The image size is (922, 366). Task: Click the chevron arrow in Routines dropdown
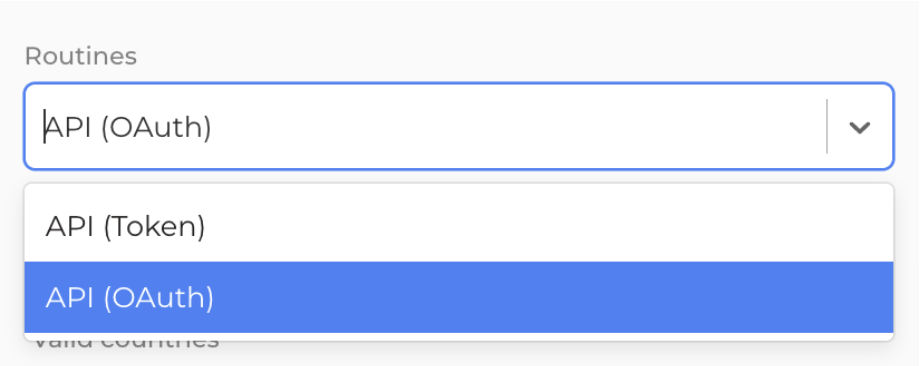tap(860, 127)
